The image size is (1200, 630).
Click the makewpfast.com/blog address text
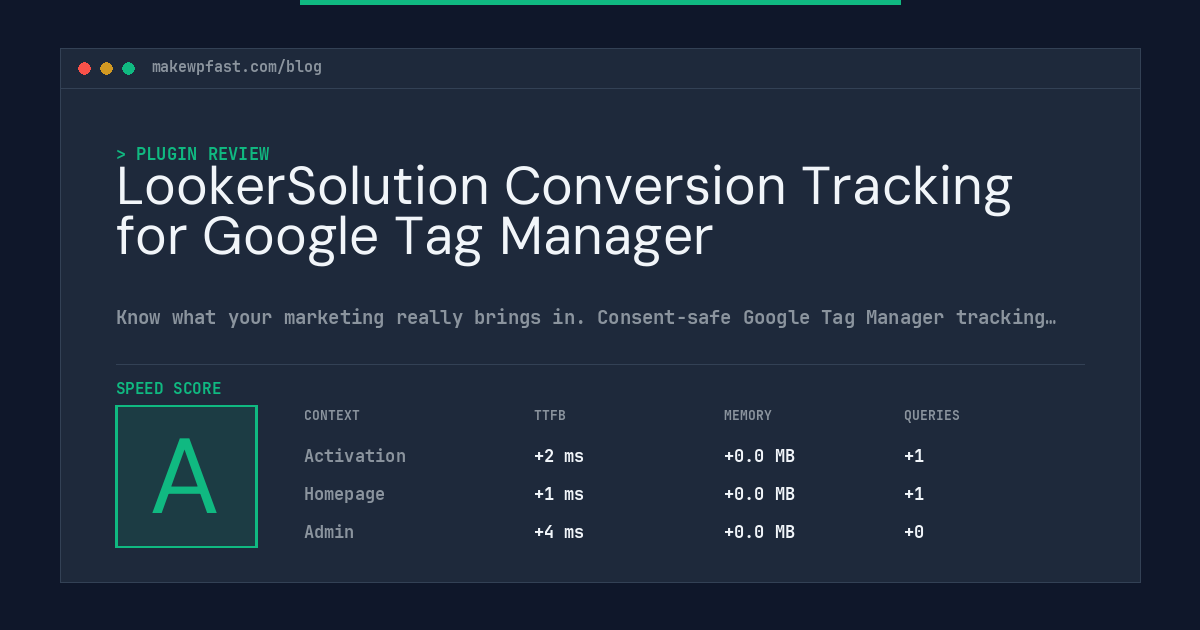pyautogui.click(x=237, y=67)
